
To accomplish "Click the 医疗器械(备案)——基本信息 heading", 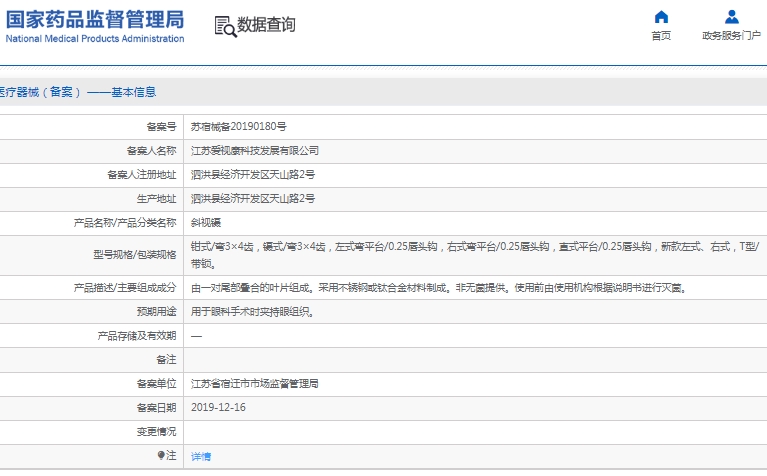I will (x=77, y=92).
